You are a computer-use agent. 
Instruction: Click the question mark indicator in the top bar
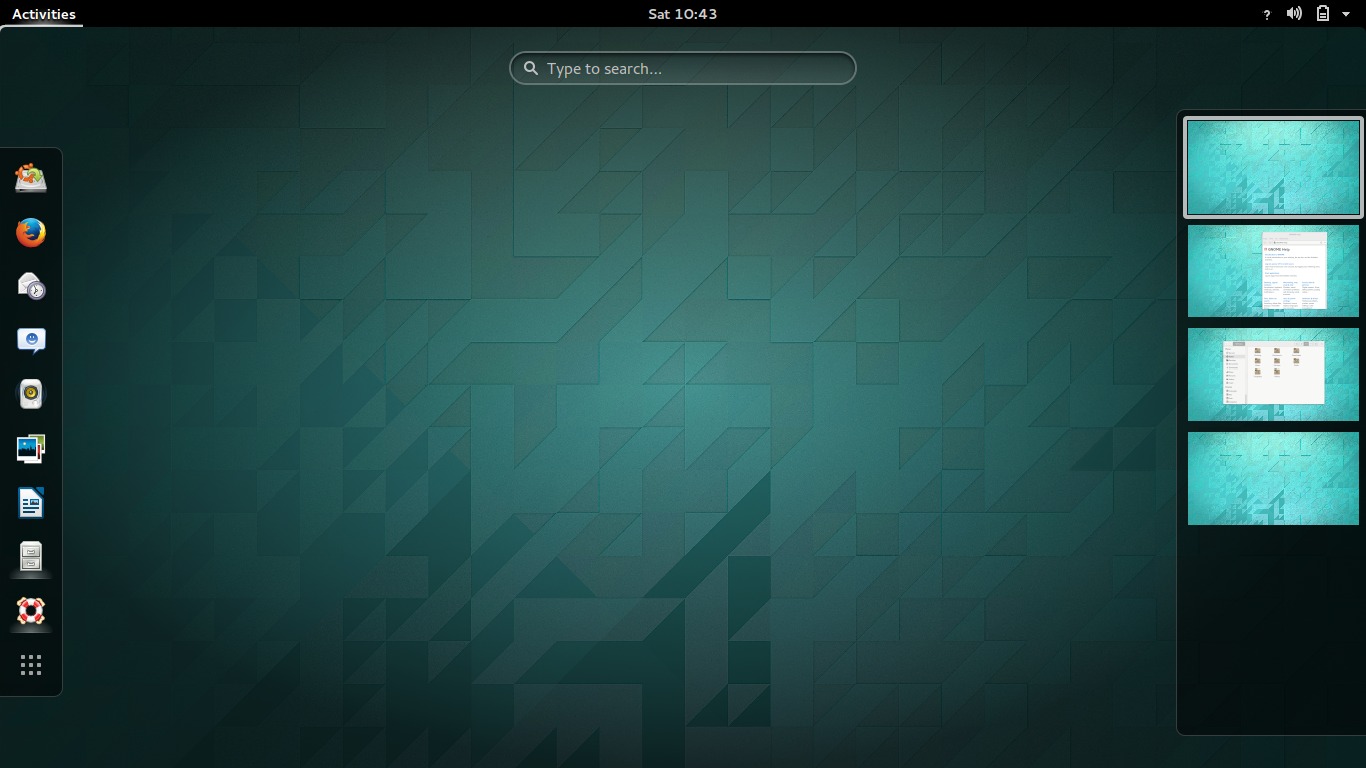click(1266, 13)
